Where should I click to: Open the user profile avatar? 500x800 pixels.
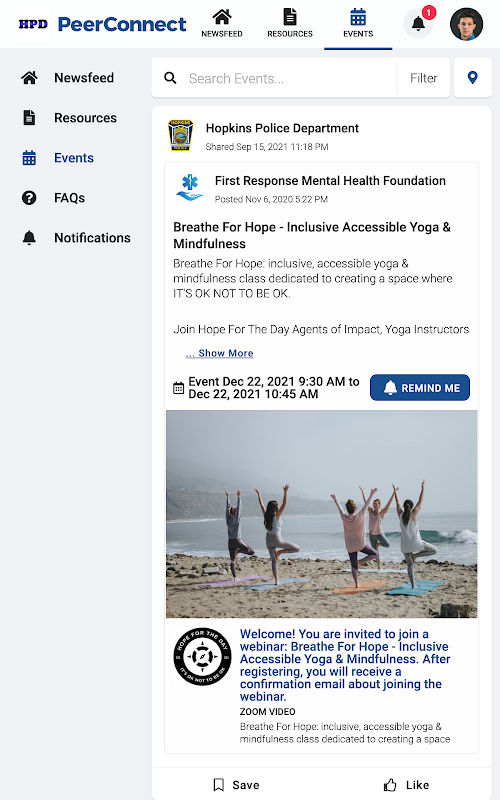click(466, 24)
